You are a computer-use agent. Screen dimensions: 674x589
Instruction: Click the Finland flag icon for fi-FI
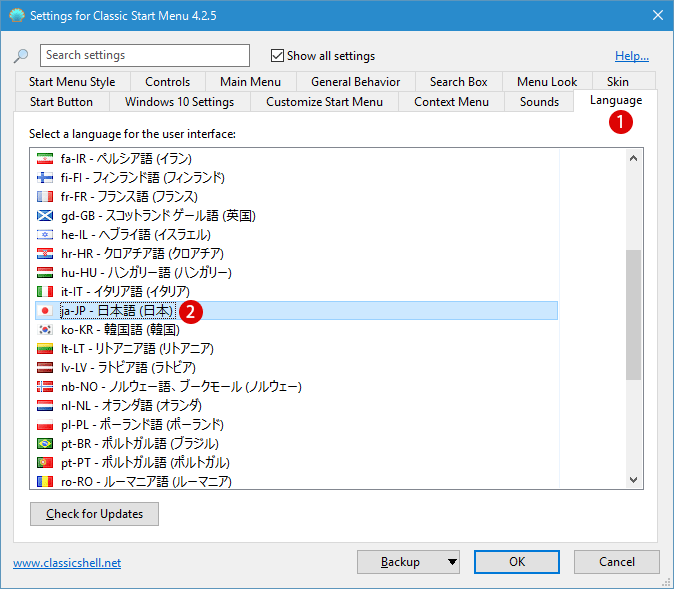pyautogui.click(x=45, y=178)
